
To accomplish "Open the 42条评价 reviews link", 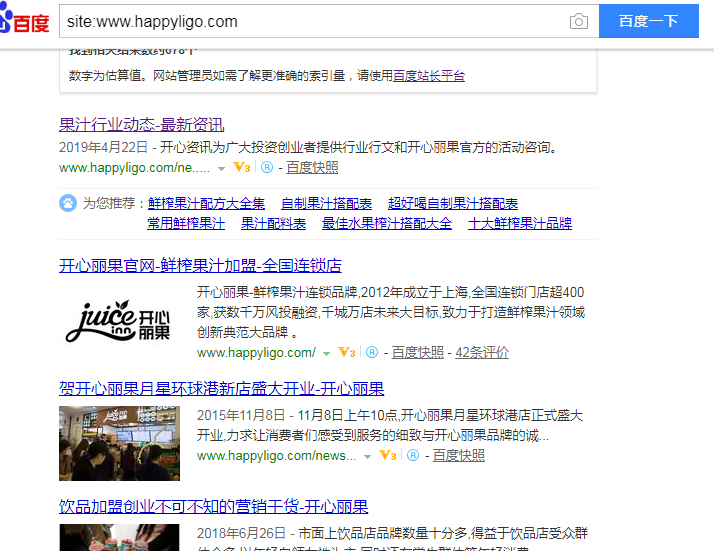I will coord(482,352).
